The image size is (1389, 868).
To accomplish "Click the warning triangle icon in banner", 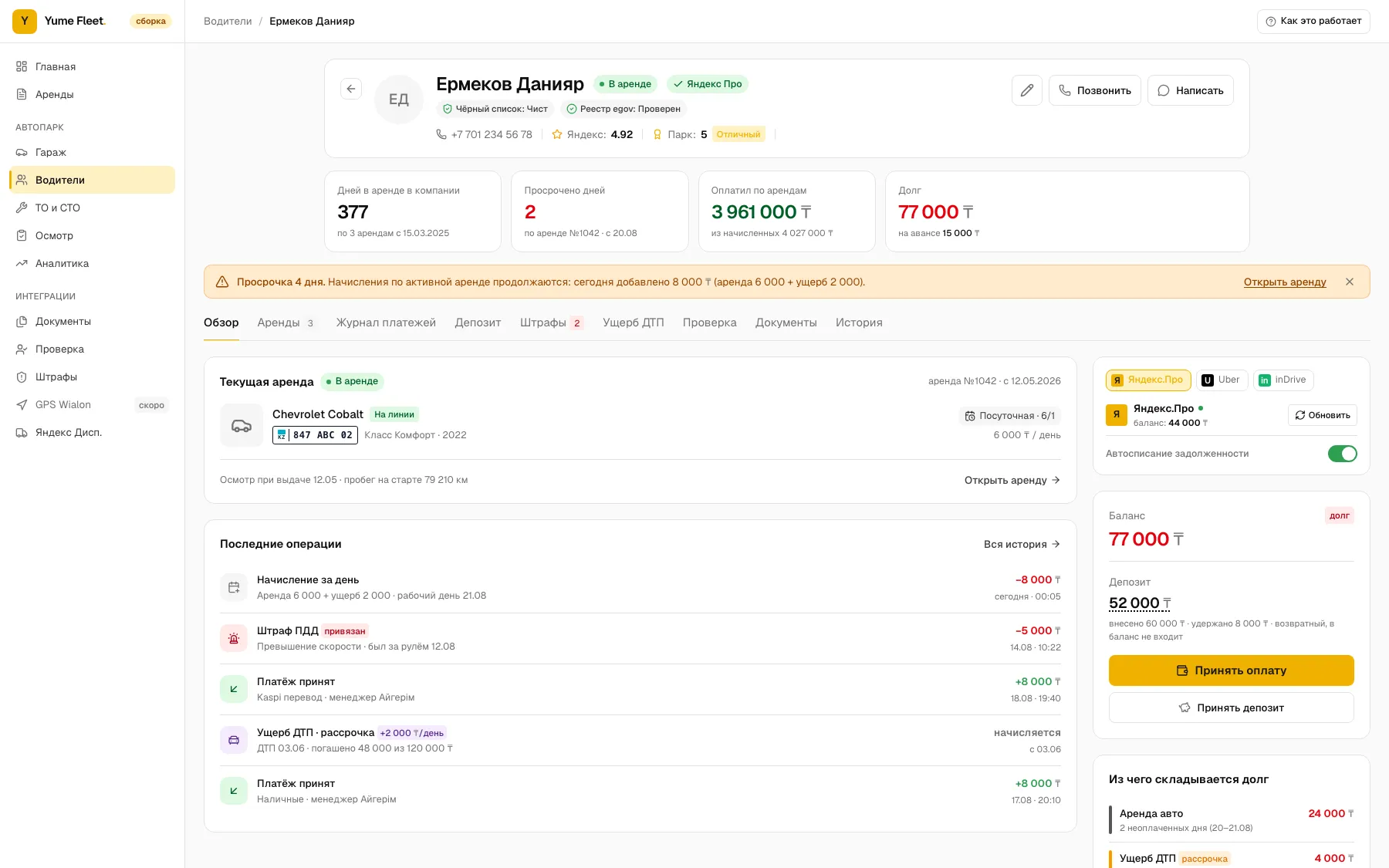I will (222, 282).
